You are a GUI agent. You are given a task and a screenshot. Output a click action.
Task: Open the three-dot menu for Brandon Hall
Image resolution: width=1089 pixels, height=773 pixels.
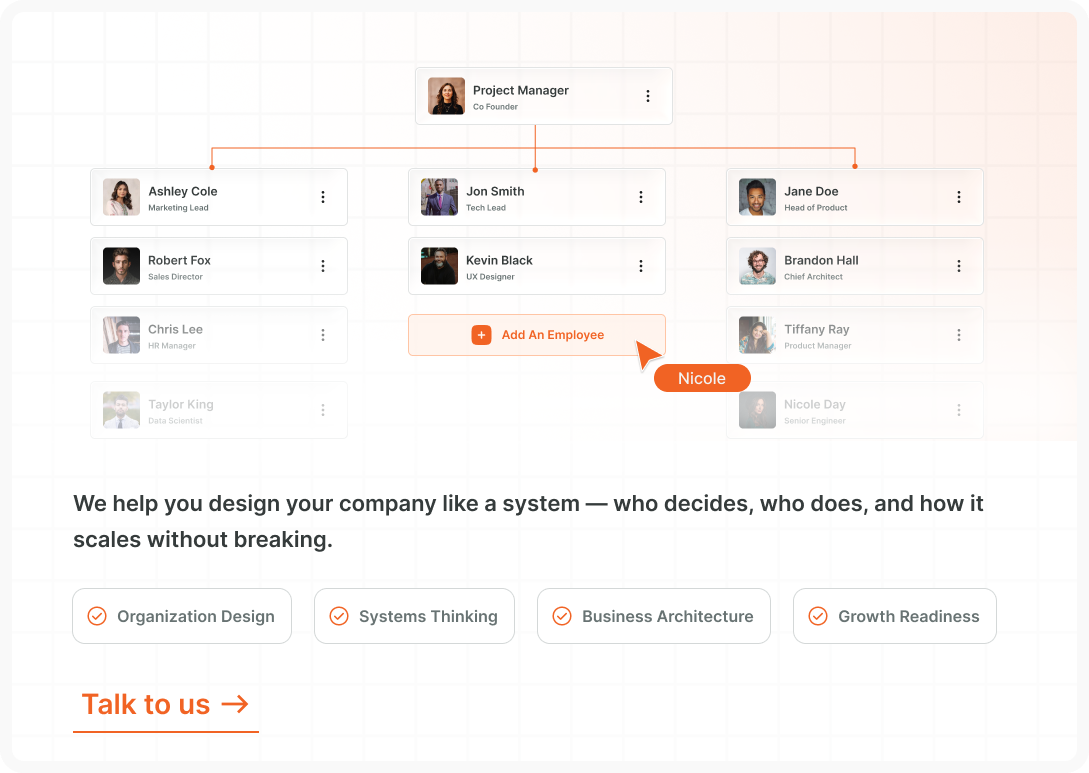click(x=959, y=266)
